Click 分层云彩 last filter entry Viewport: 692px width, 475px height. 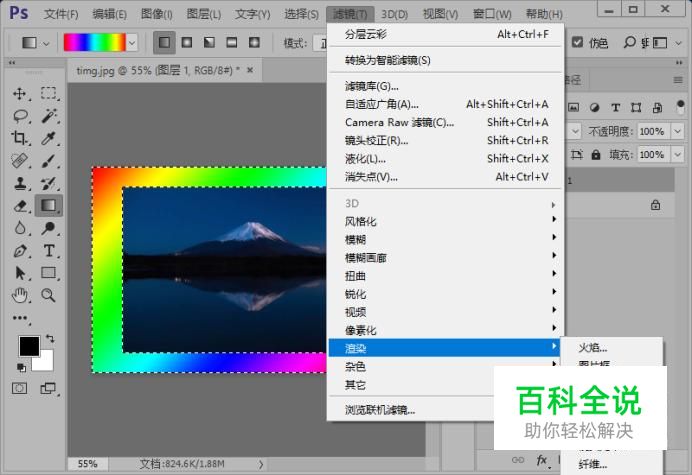(445, 34)
